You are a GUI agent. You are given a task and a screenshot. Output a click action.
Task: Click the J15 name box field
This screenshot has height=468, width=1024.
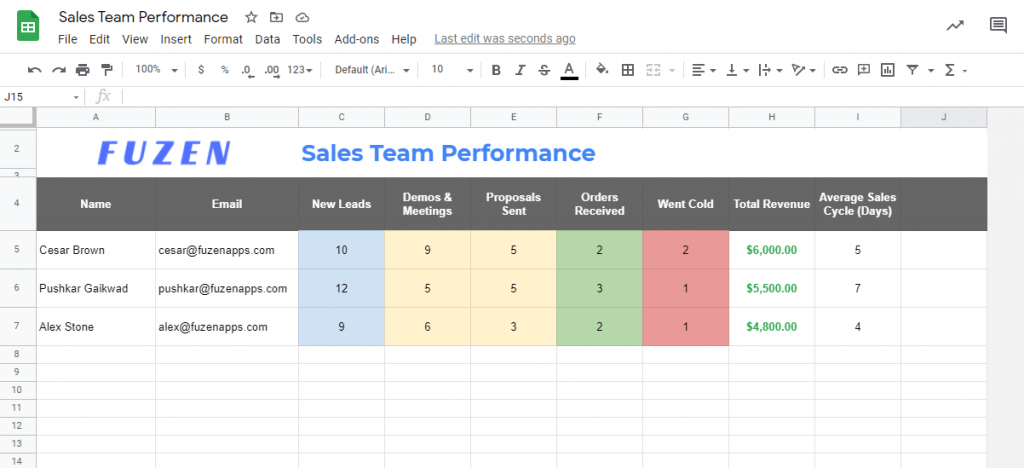(x=42, y=97)
